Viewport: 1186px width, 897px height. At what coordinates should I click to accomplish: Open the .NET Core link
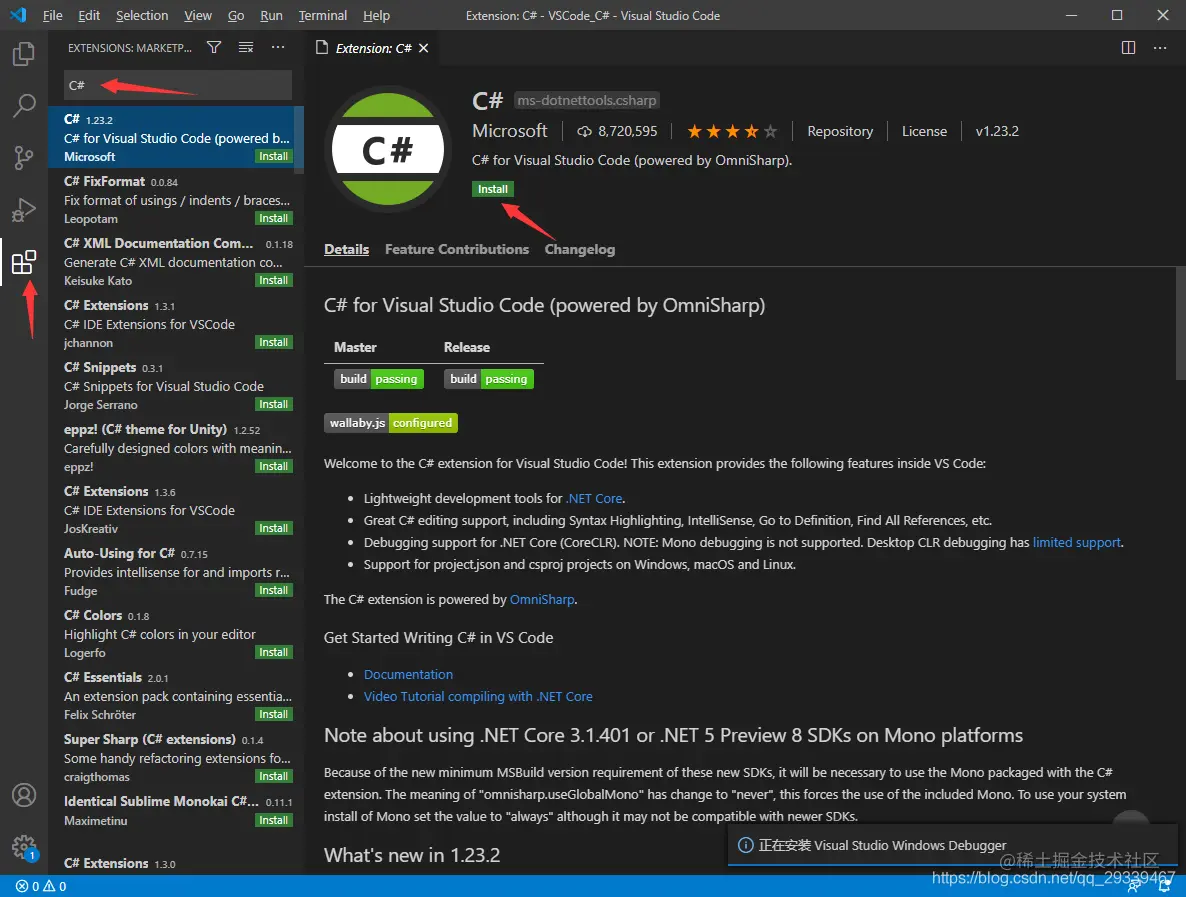[595, 498]
